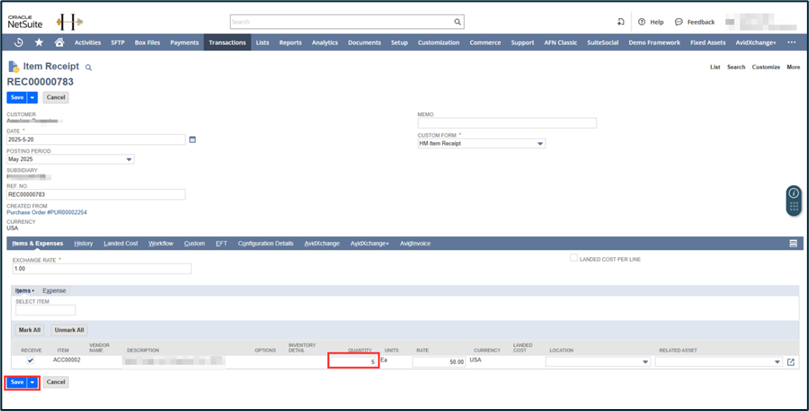Click the top Save button
Screen dimensions: 809x411
pyautogui.click(x=17, y=97)
